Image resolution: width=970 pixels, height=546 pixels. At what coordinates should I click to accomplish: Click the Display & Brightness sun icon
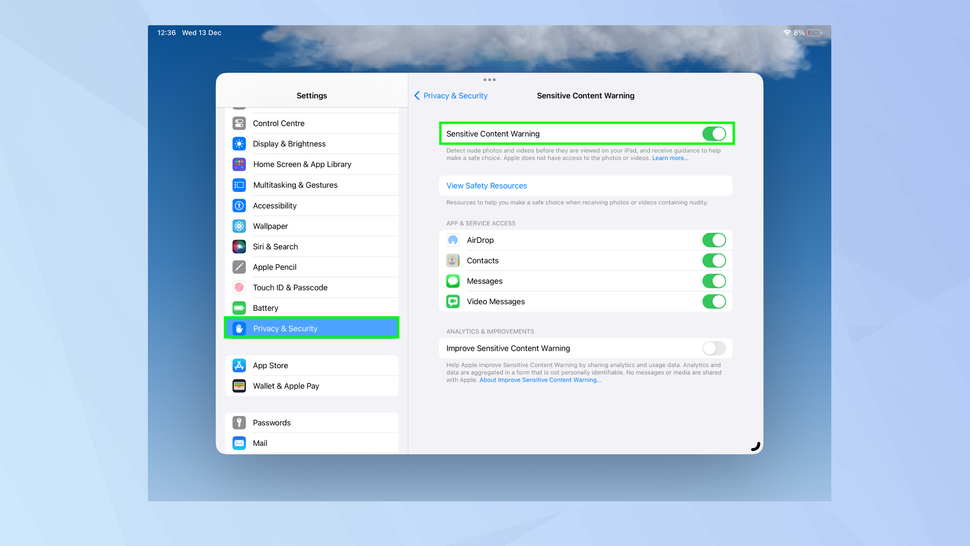(x=239, y=143)
